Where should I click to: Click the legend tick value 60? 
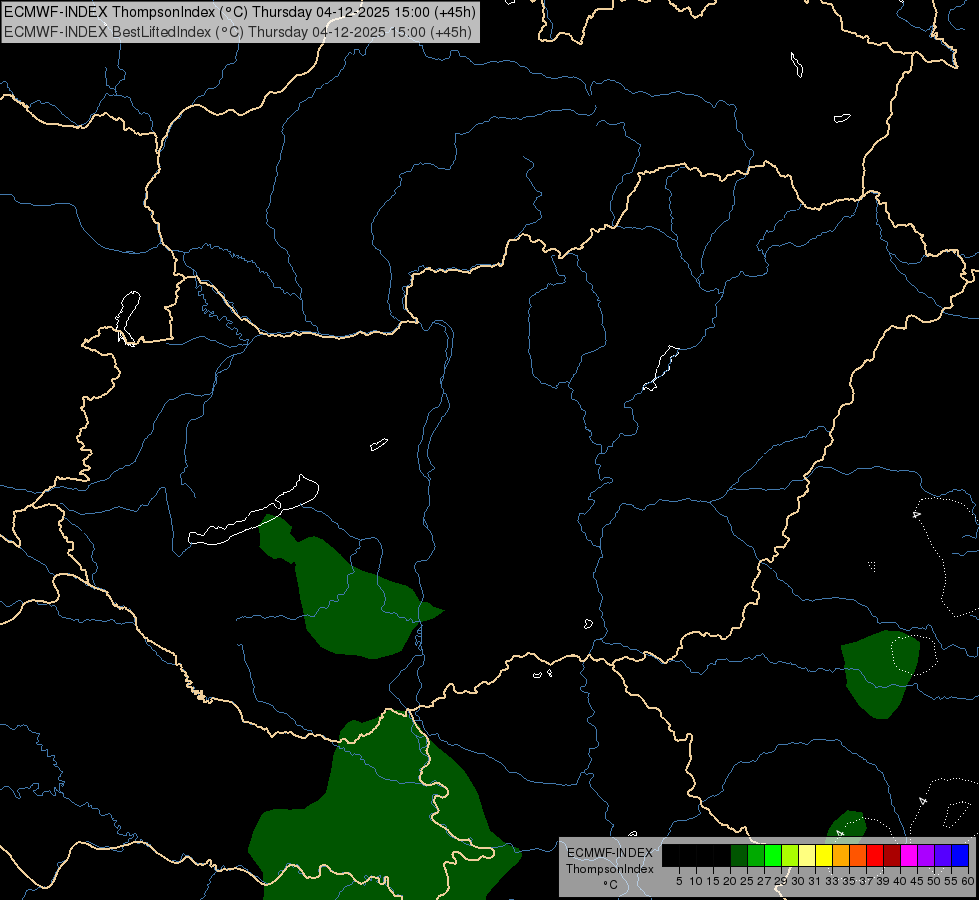[968, 881]
